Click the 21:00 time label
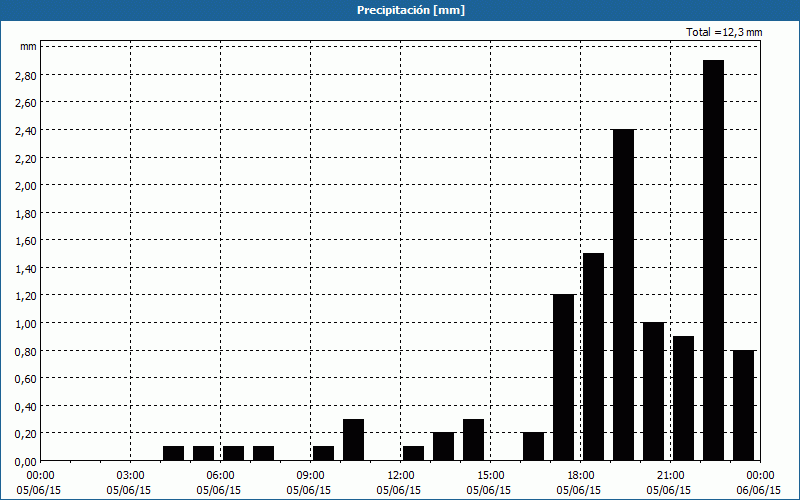 pyautogui.click(x=670, y=476)
